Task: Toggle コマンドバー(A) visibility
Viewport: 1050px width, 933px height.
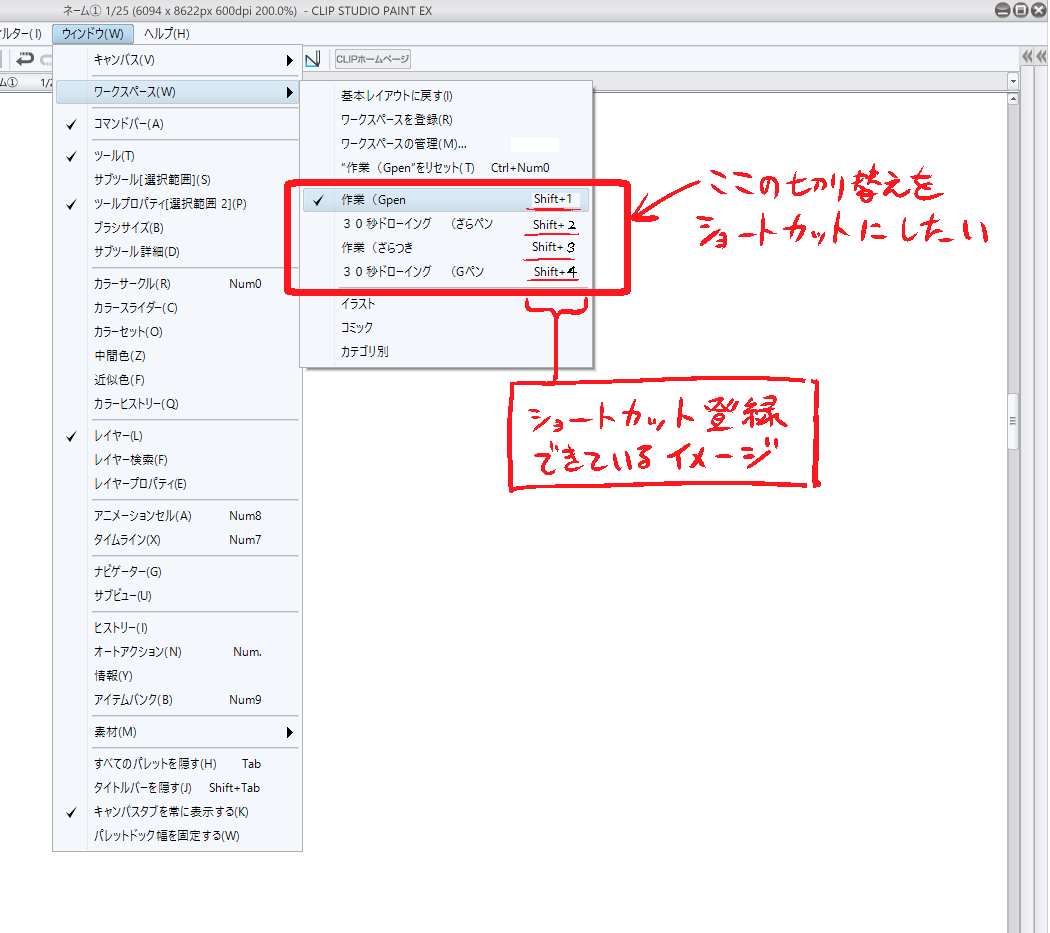Action: [x=177, y=124]
